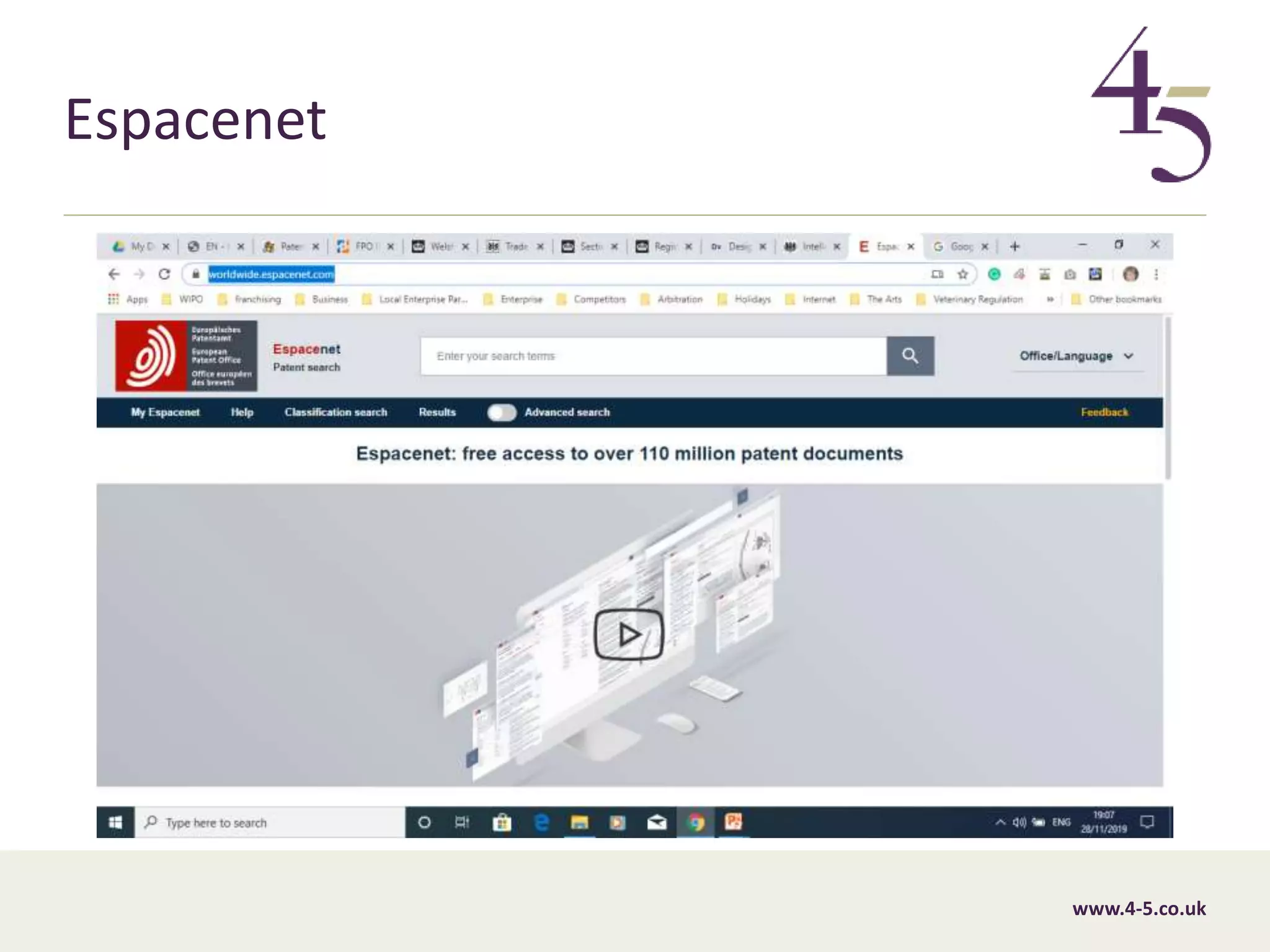Open Cortana circle icon
The width and height of the screenshot is (1270, 952).
pos(424,822)
